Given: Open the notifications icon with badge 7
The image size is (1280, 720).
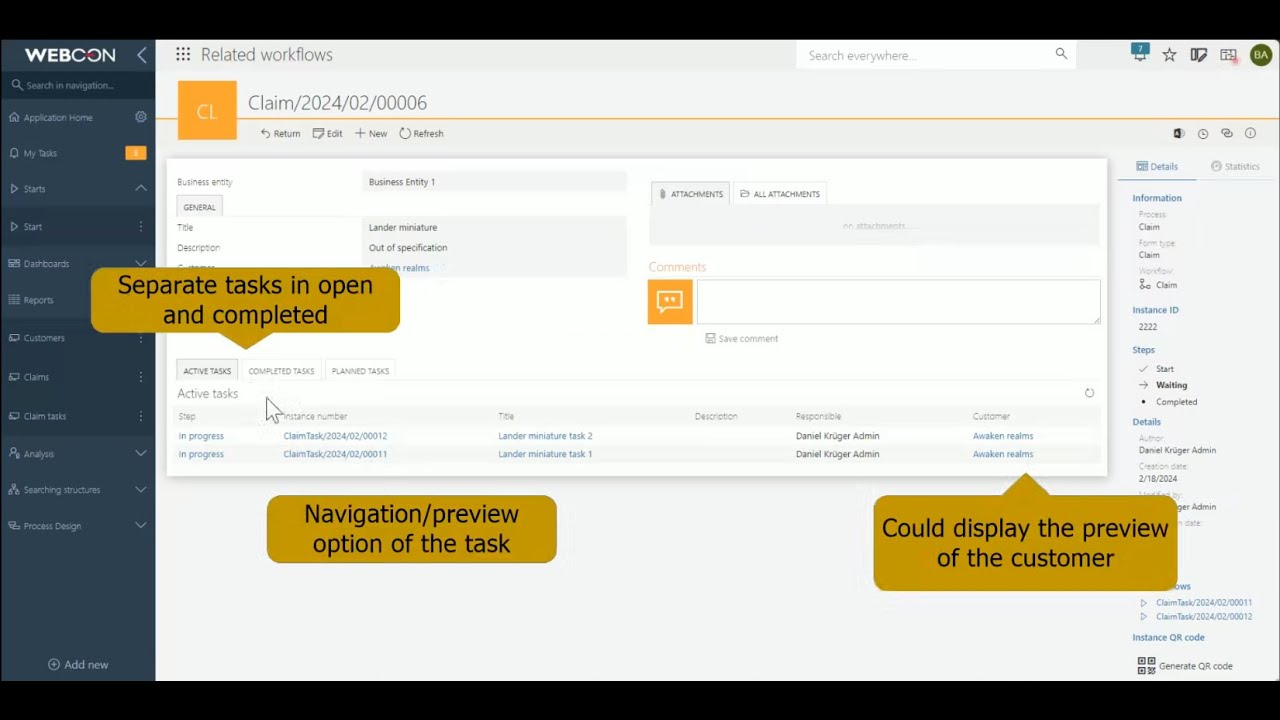Looking at the screenshot, I should click(1139, 54).
